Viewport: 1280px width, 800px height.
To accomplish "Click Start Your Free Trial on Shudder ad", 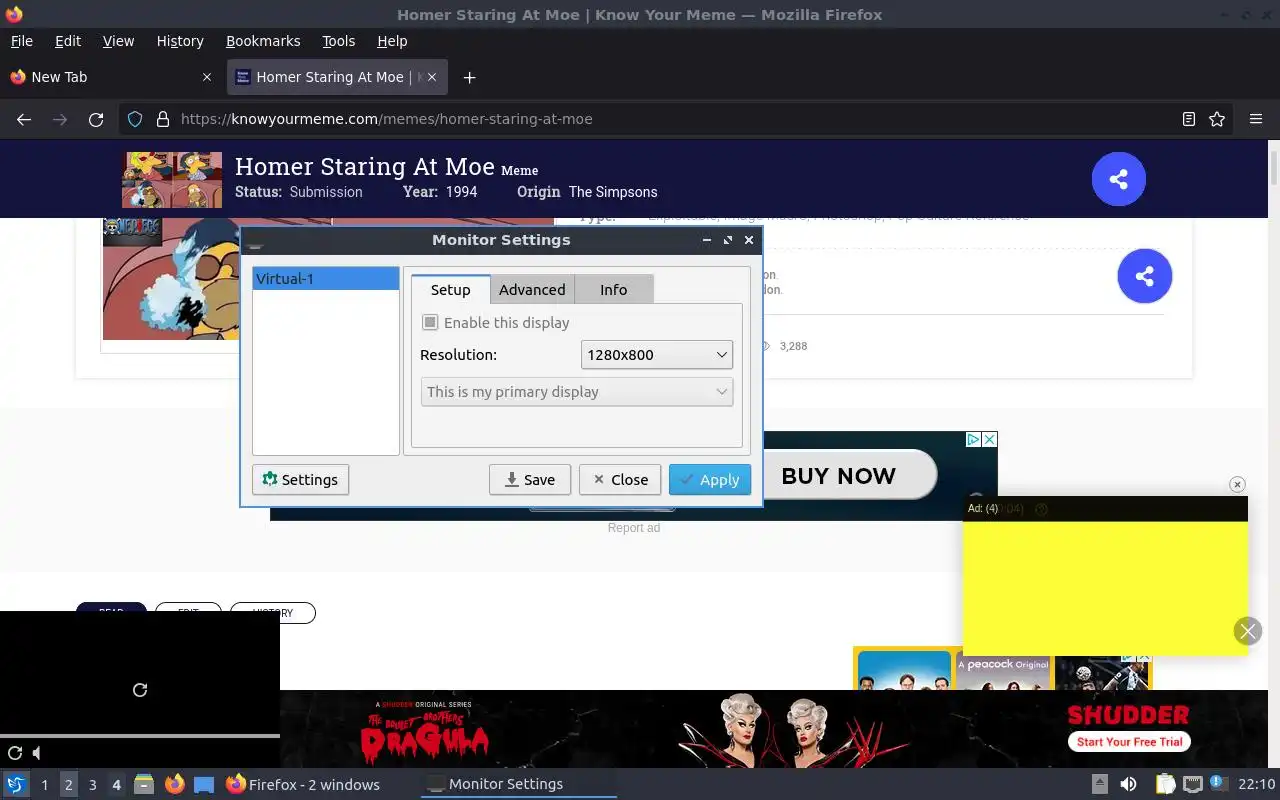I will click(x=1130, y=742).
